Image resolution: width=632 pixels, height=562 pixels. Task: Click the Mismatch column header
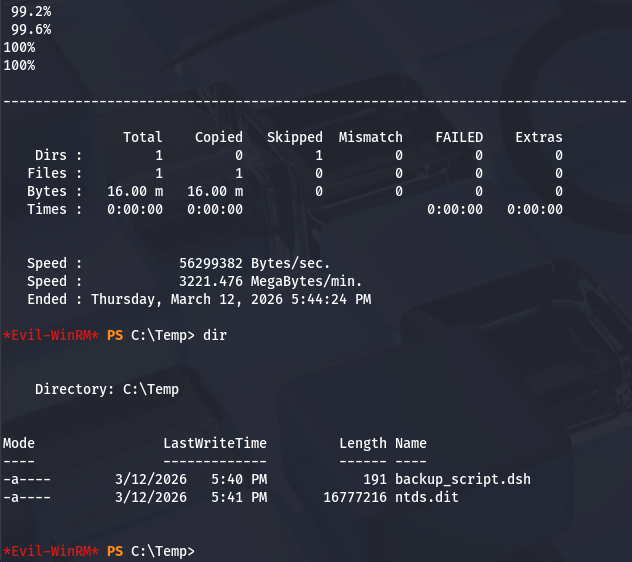[371, 137]
